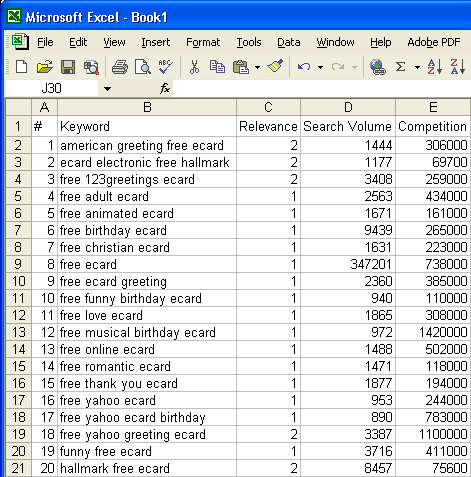Viewport: 471px width, 477px height.
Task: Click the AutoSum sigma icon
Action: [x=400, y=67]
